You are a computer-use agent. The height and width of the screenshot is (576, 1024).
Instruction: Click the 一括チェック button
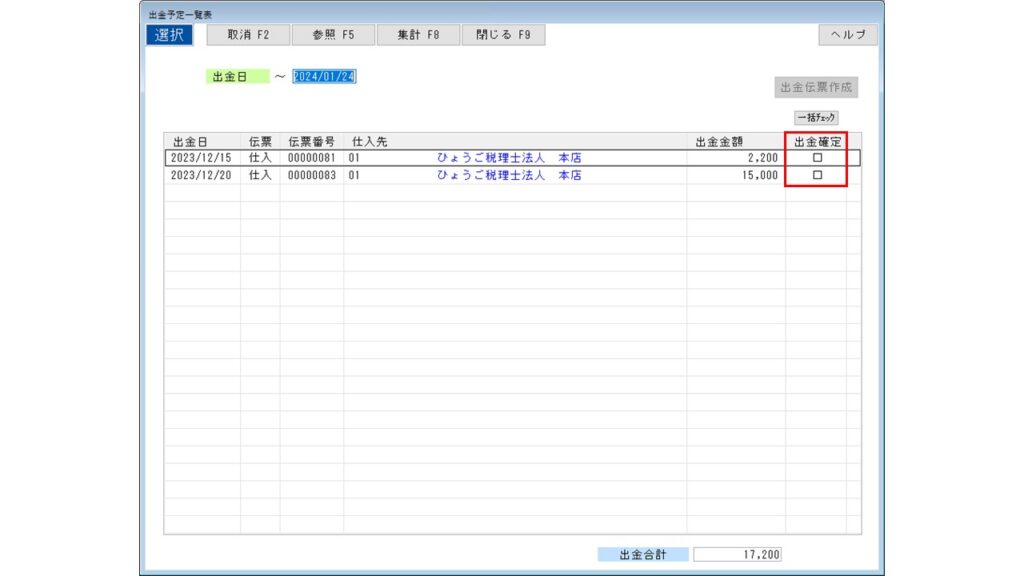816,118
